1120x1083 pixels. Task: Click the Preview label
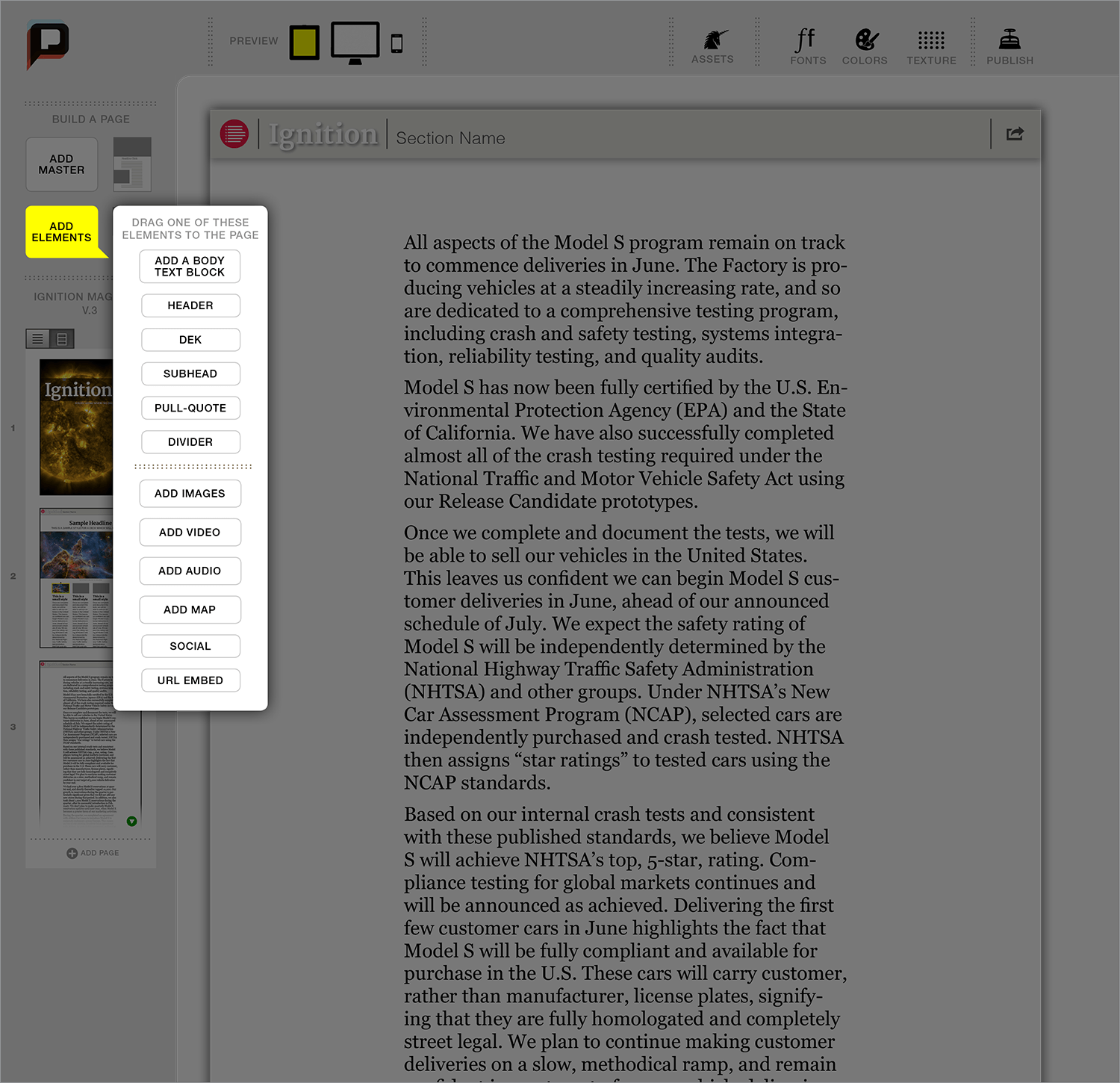[x=254, y=41]
